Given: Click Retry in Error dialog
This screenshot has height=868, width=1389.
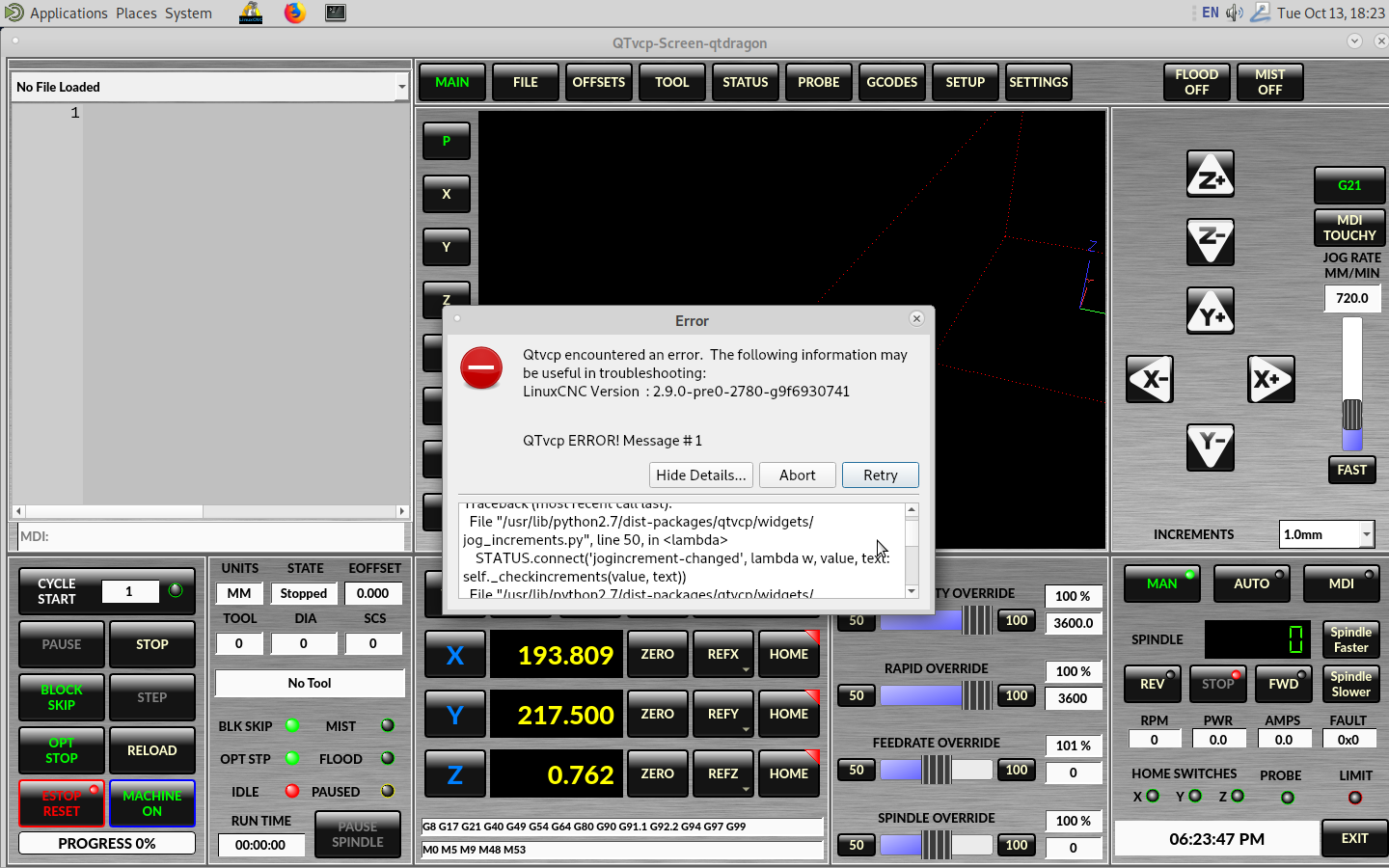Looking at the screenshot, I should tap(881, 475).
